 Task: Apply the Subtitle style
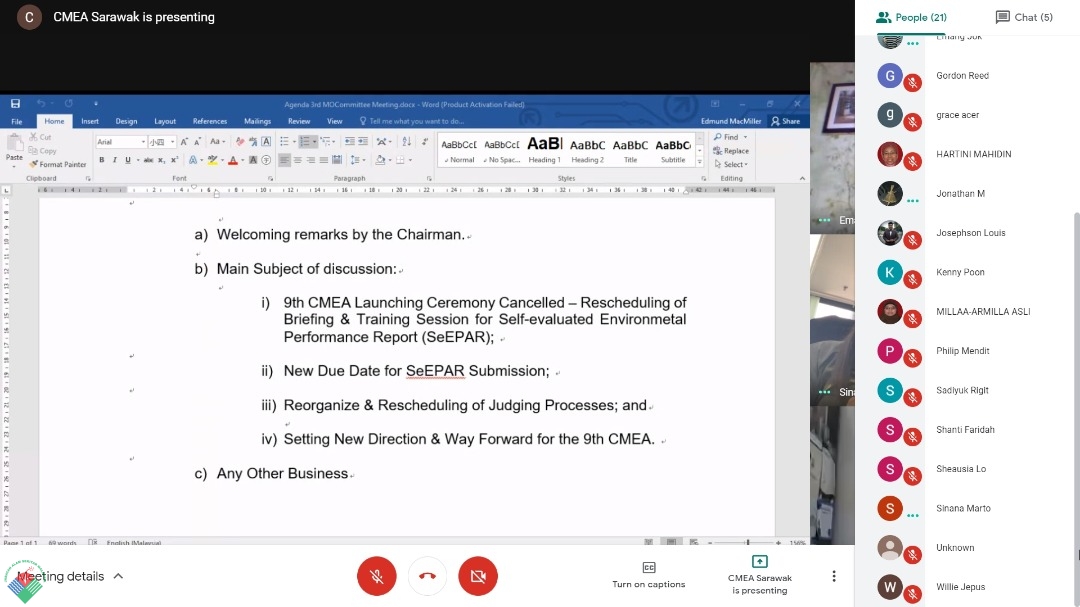[673, 150]
